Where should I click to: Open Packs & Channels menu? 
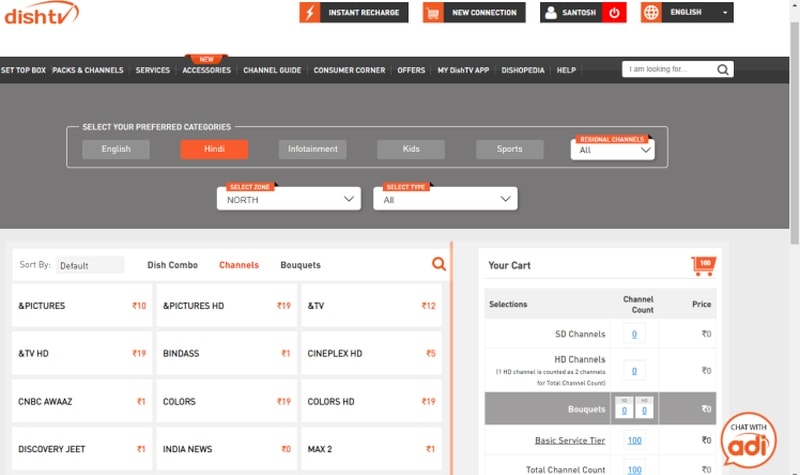pos(88,70)
